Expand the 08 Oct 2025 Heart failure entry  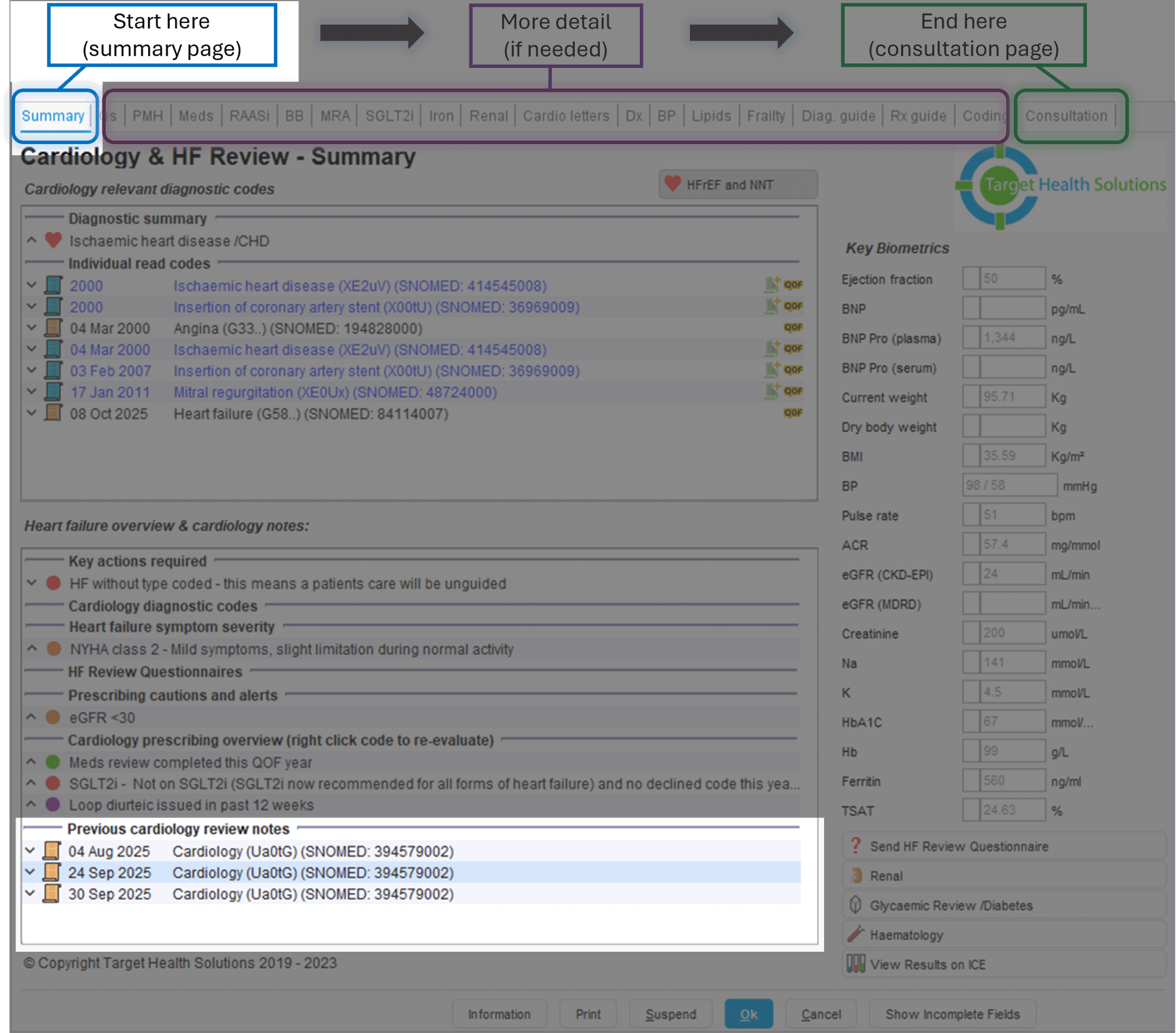(x=32, y=413)
